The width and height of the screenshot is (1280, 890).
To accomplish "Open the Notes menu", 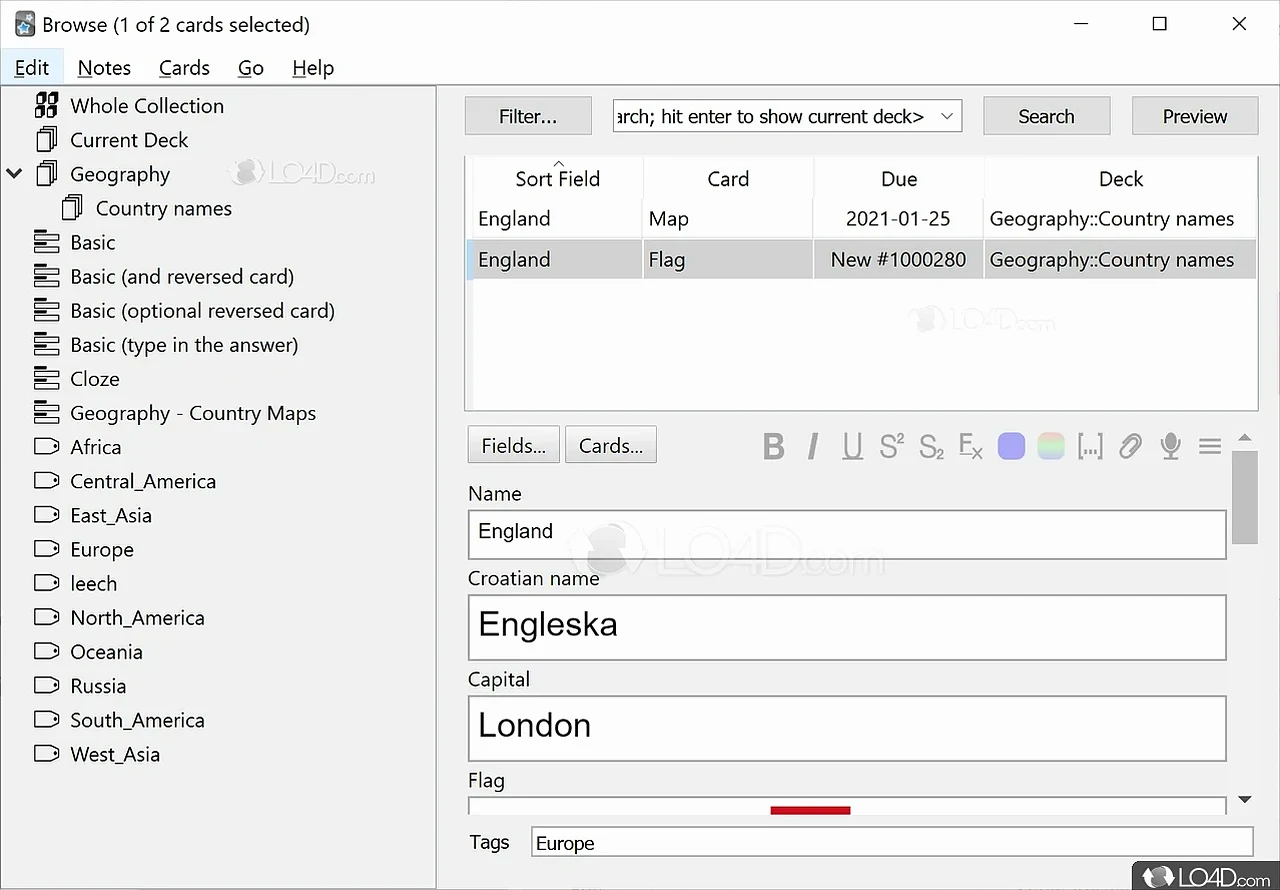I will pyautogui.click(x=104, y=68).
